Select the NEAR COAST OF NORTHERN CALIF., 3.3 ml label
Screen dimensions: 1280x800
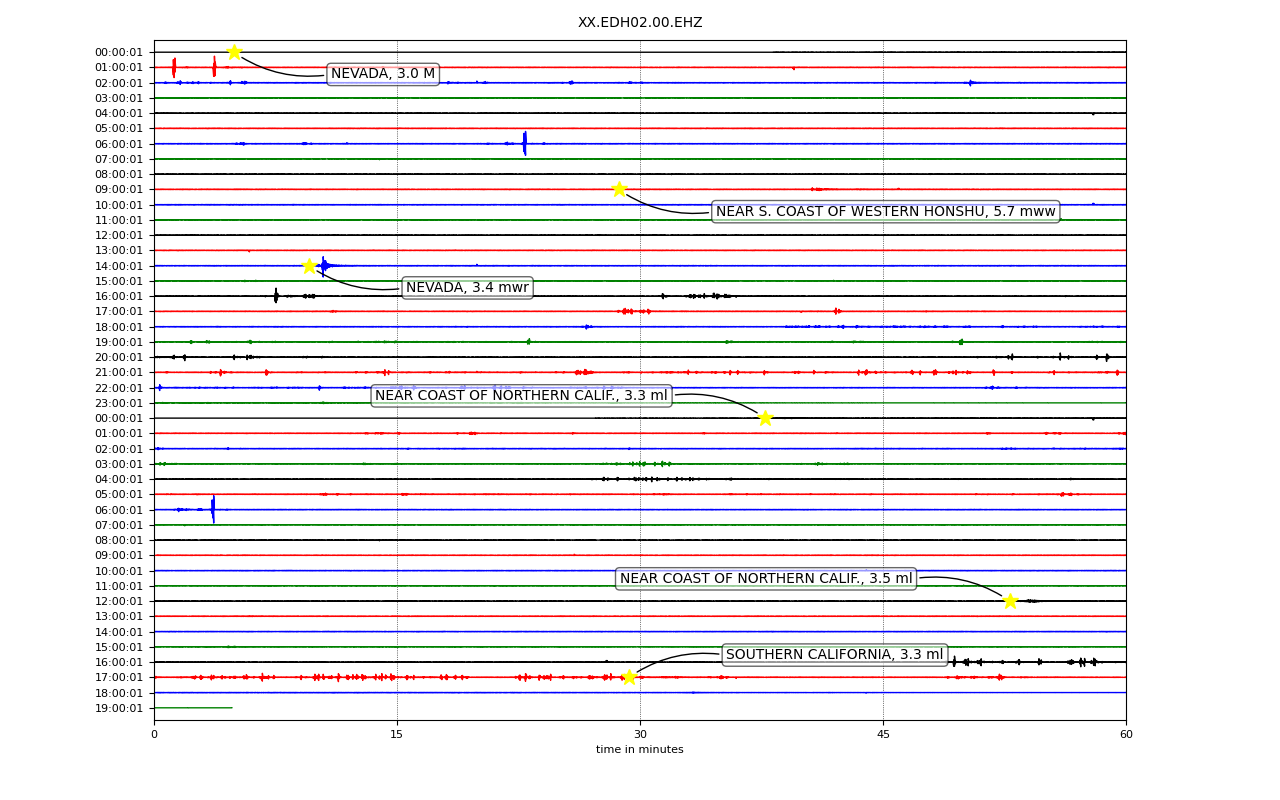click(x=521, y=396)
